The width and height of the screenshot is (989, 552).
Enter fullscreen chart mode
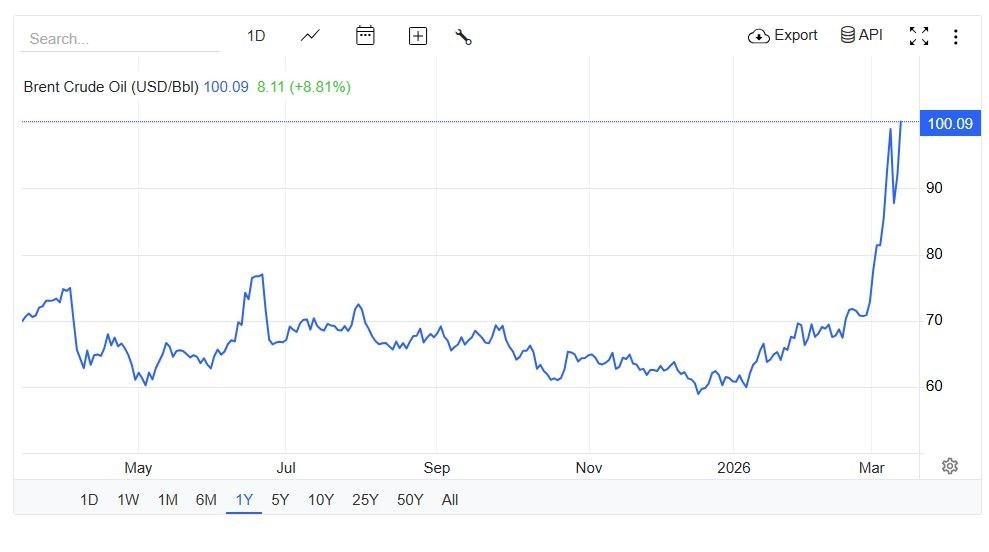[918, 36]
